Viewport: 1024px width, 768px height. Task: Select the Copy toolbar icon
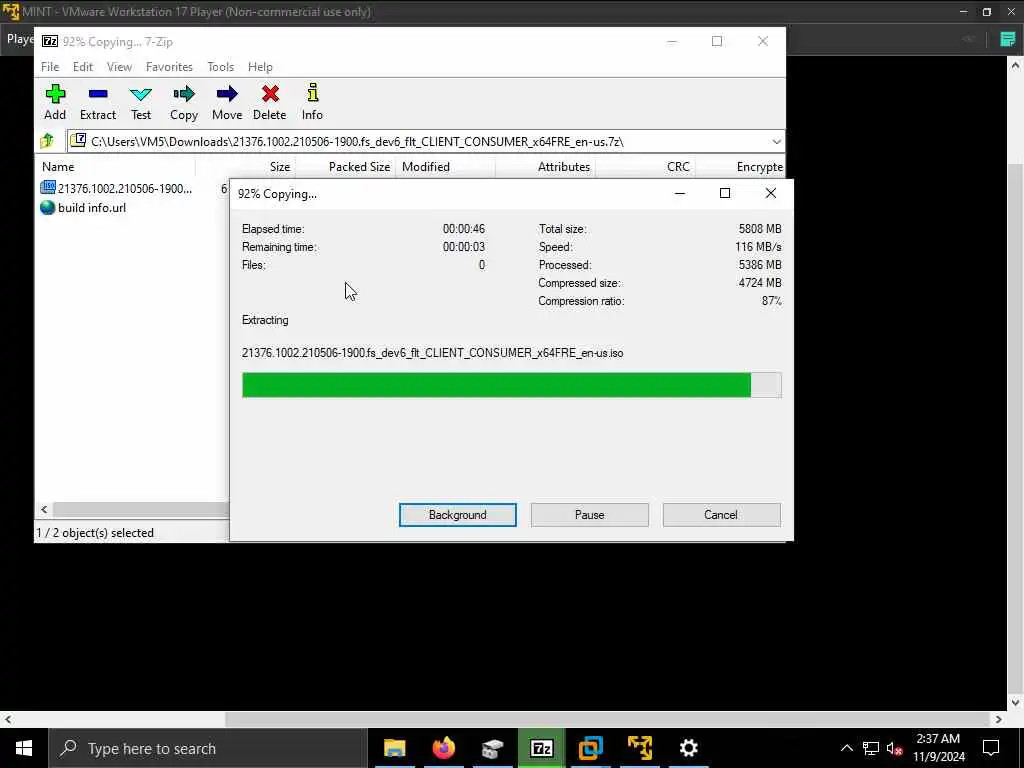click(x=184, y=102)
